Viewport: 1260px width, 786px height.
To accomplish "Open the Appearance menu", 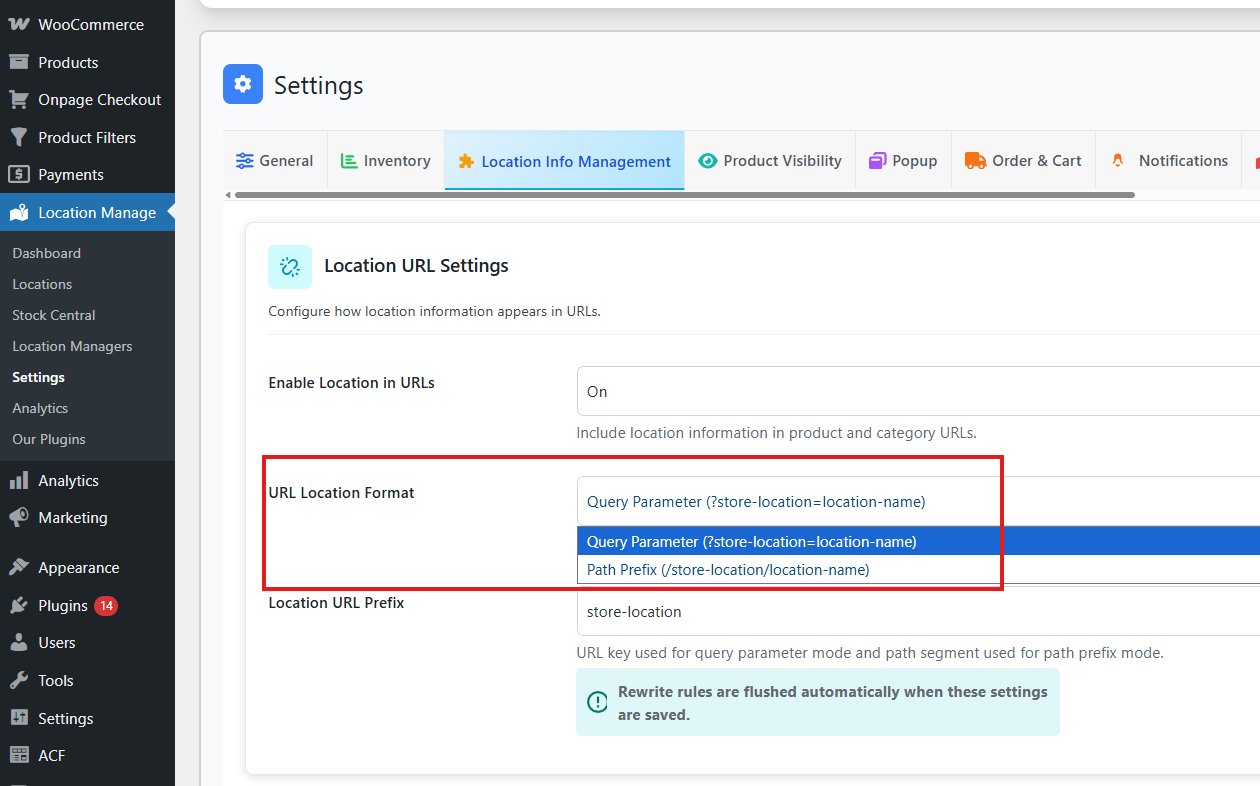I will point(87,567).
